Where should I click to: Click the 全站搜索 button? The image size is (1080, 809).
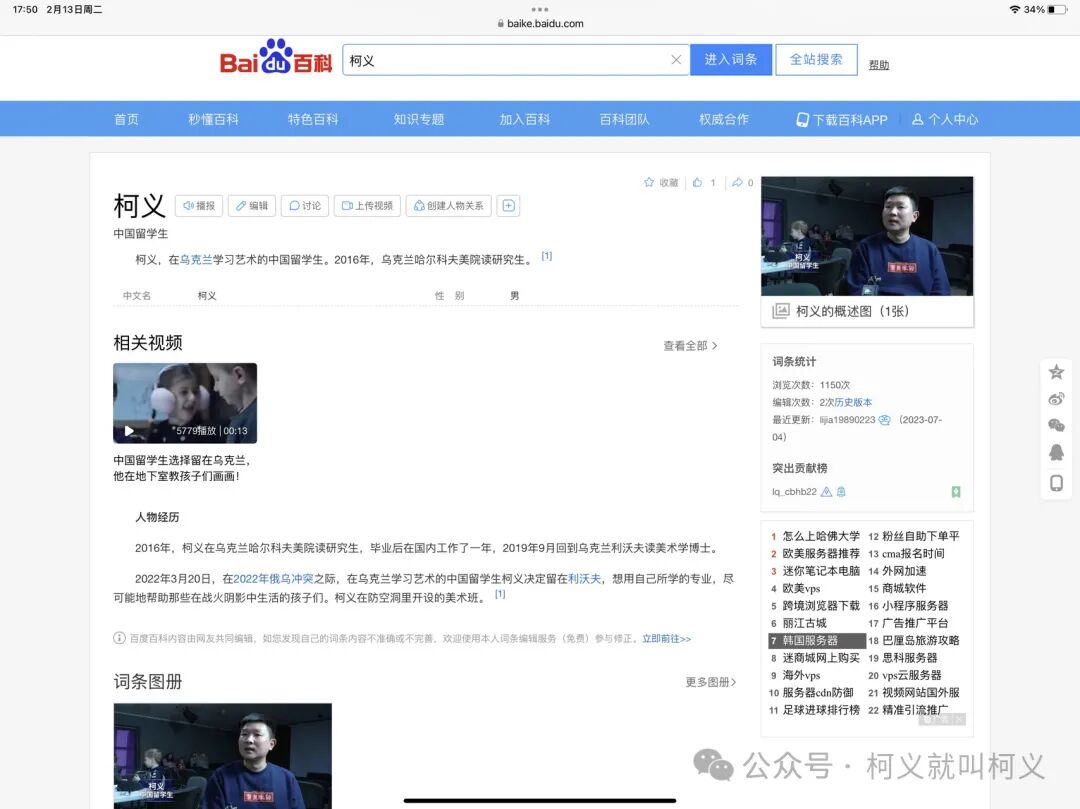point(816,60)
